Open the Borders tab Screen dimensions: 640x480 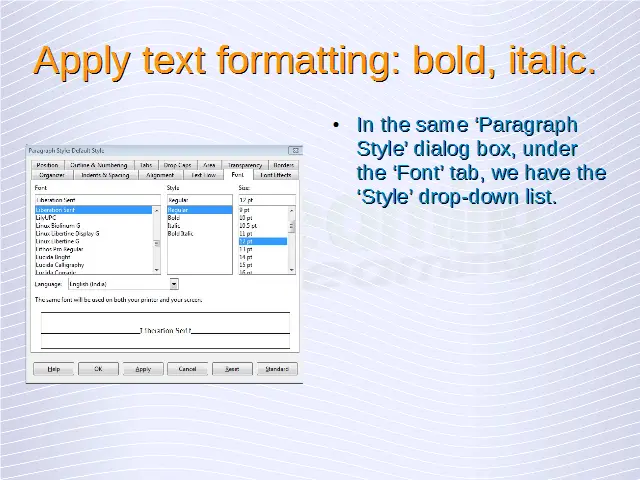pos(283,165)
